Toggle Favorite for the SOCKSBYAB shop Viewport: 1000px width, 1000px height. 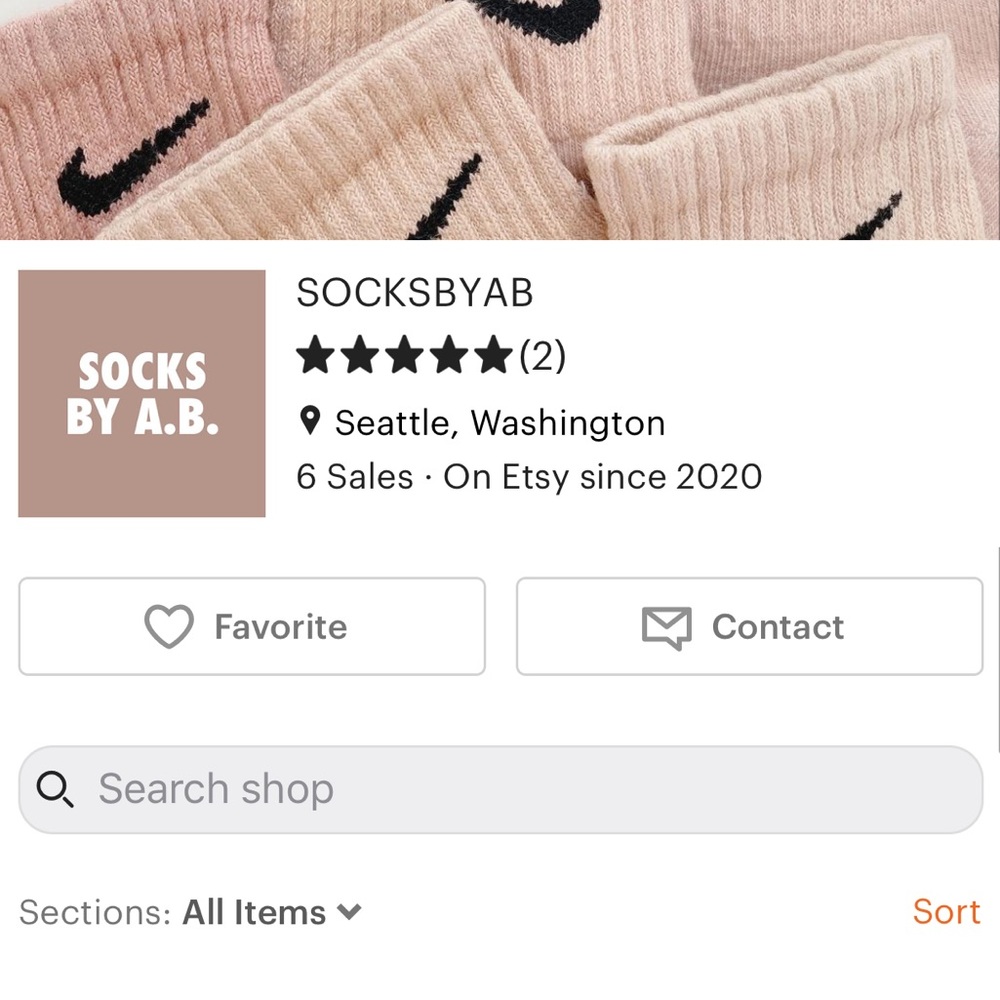pyautogui.click(x=251, y=626)
